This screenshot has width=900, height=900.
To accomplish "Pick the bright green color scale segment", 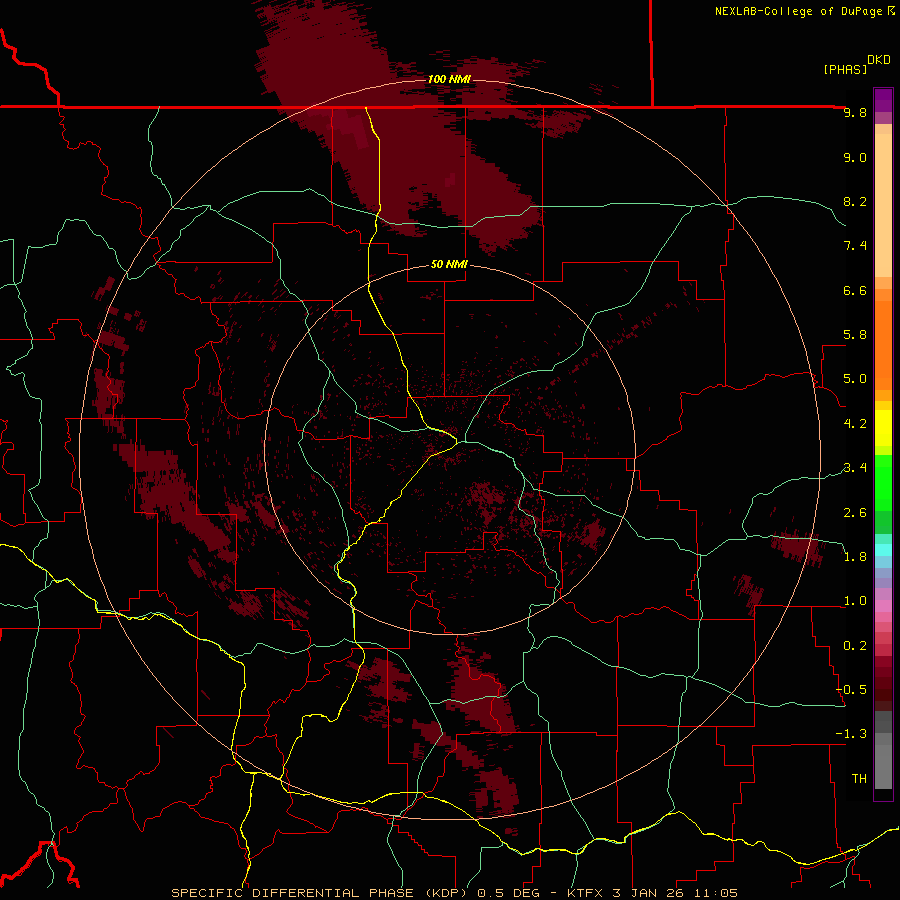I will 883,482.
